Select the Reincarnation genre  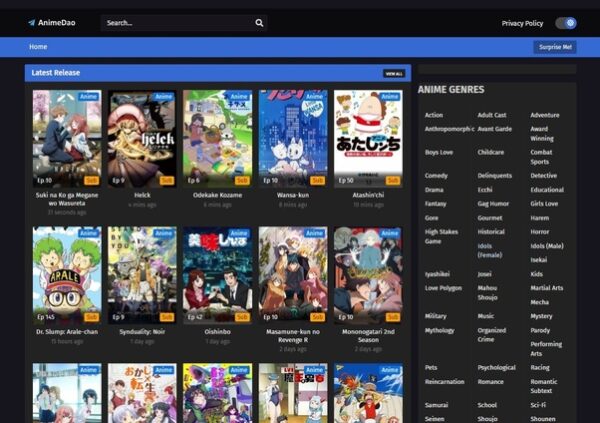point(444,382)
